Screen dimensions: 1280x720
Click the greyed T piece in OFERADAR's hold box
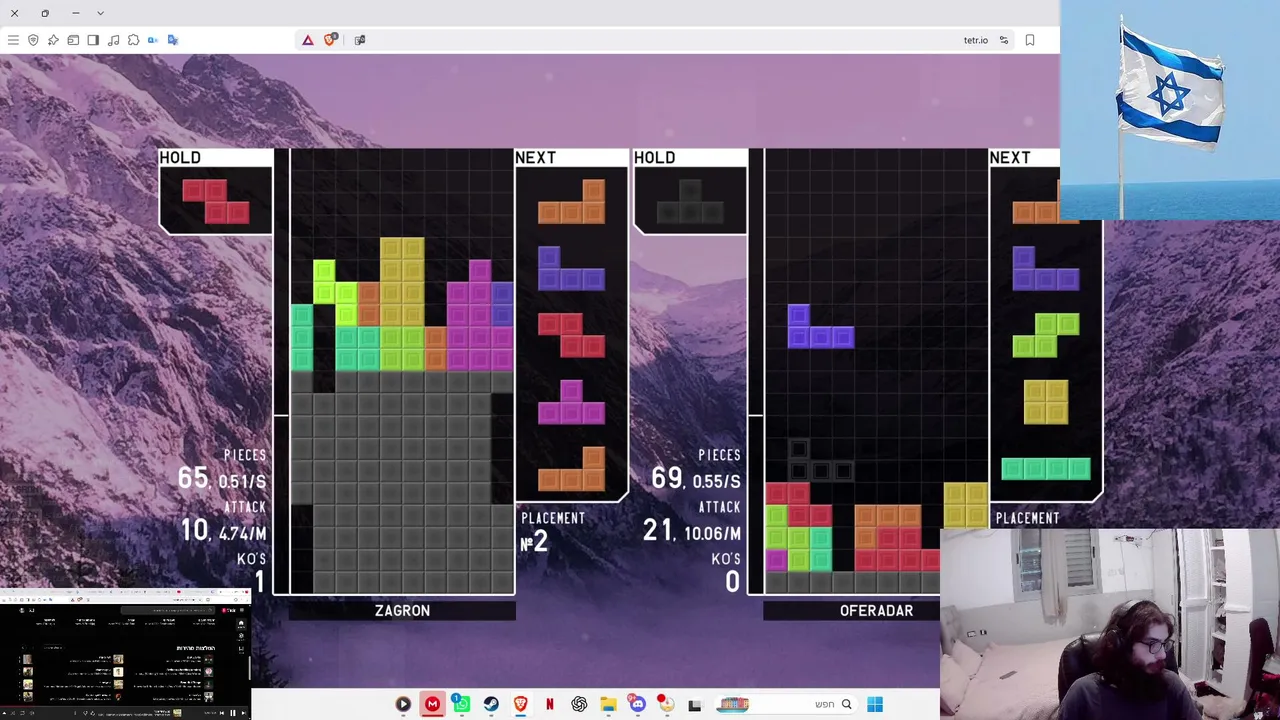(690, 201)
